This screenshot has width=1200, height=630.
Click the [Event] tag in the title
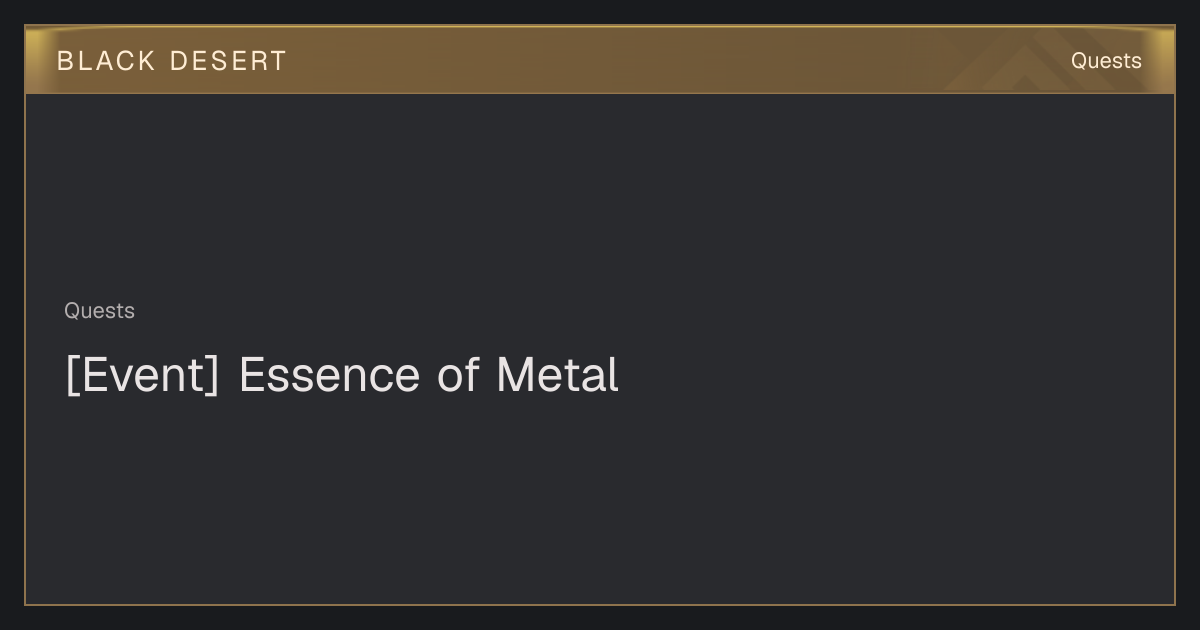[x=142, y=376]
